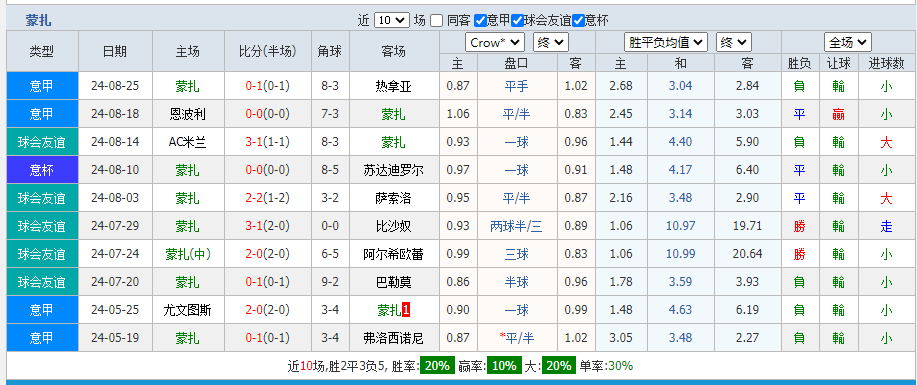Click the red 大 in the AC米兰 row

tap(887, 142)
